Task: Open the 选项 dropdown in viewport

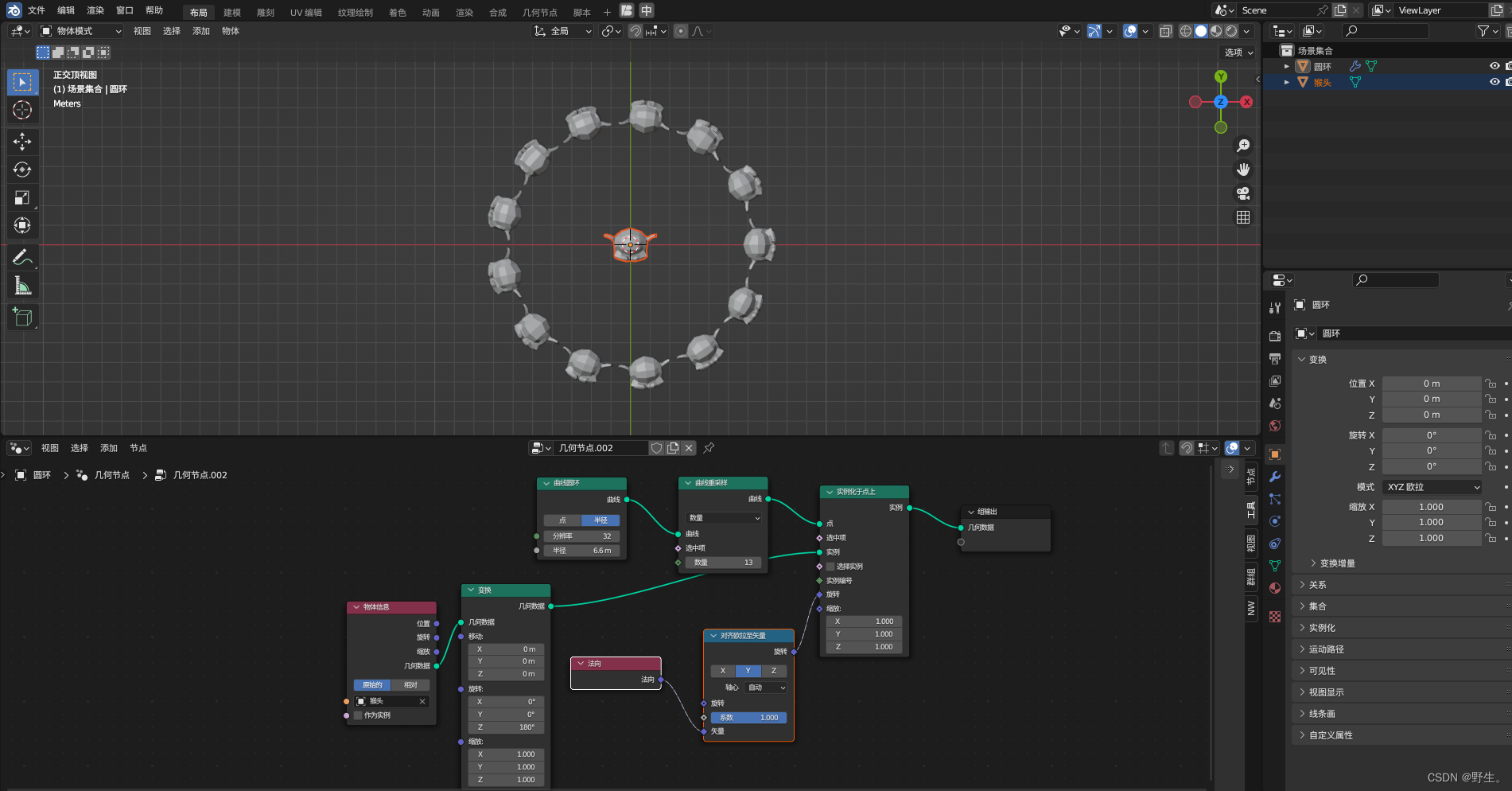Action: (x=1238, y=53)
